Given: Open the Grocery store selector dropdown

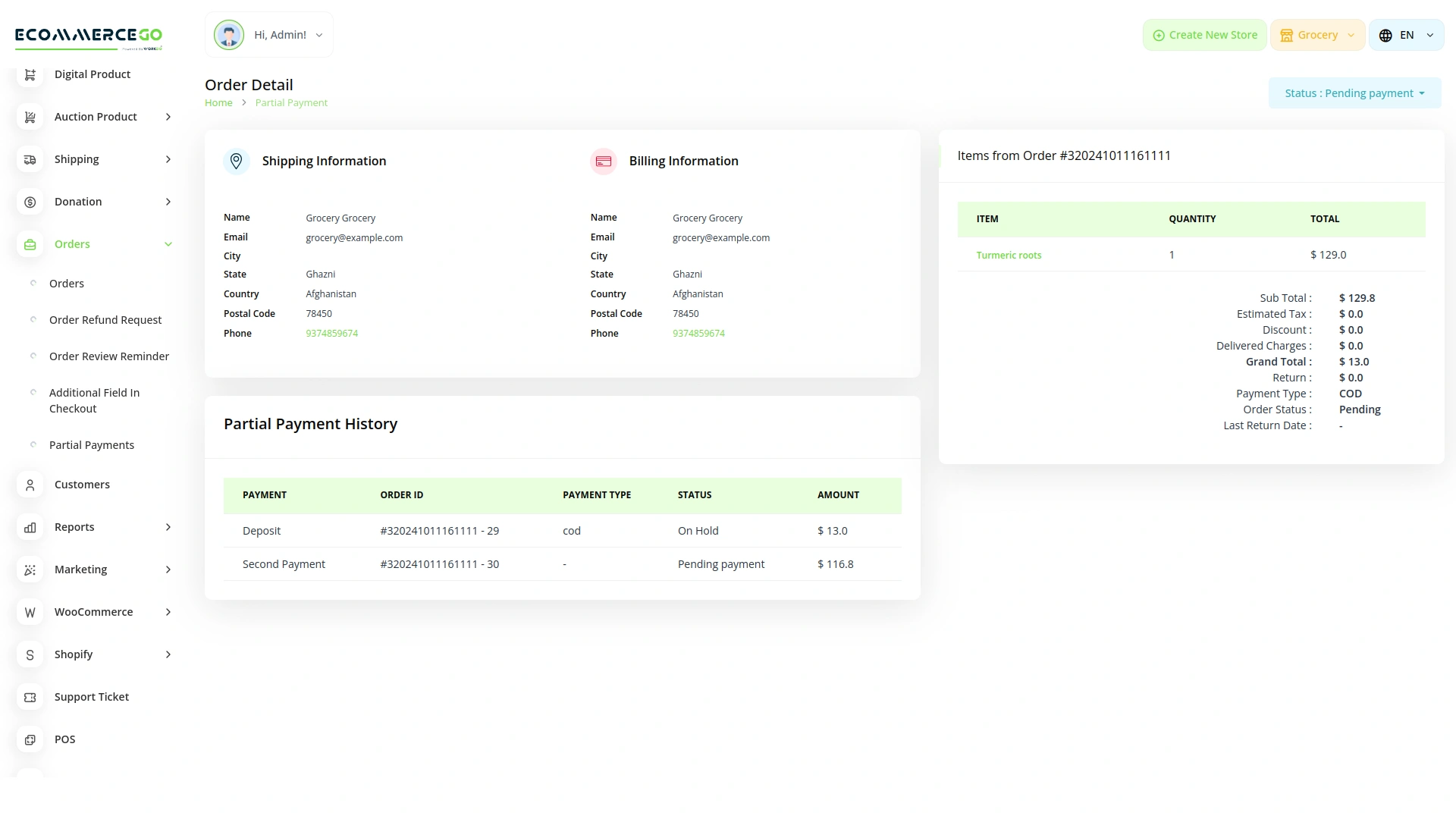Looking at the screenshot, I should [x=1317, y=35].
